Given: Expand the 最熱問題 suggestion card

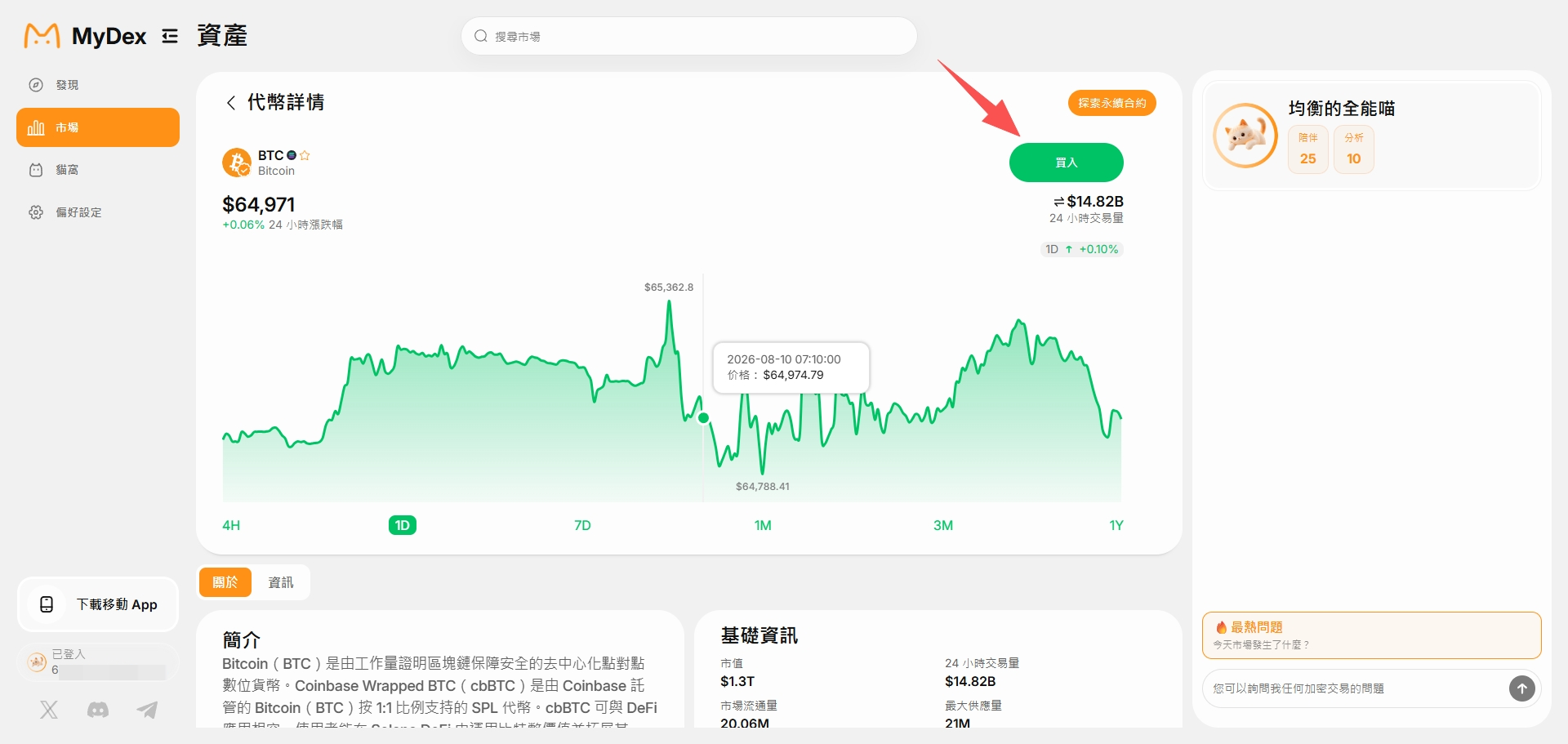Looking at the screenshot, I should pyautogui.click(x=1372, y=635).
